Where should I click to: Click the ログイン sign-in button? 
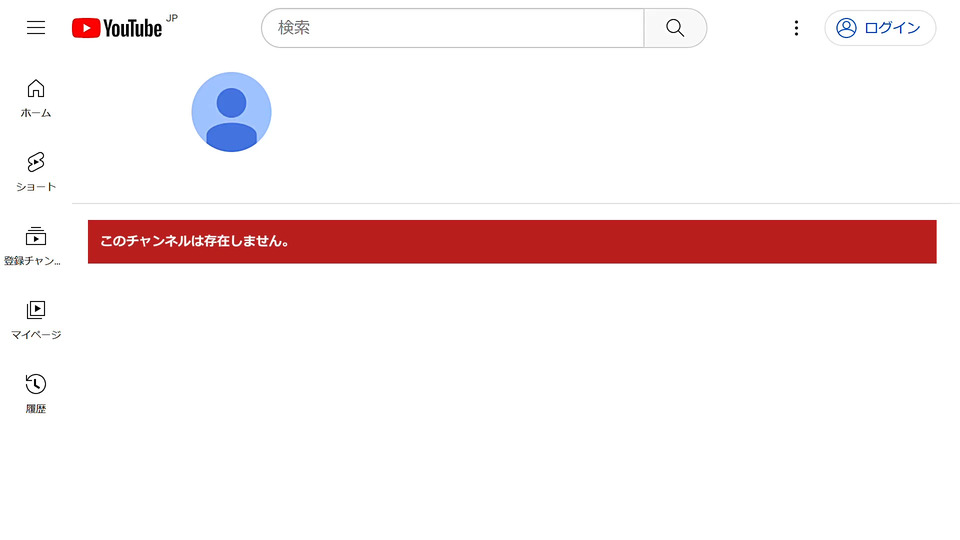coord(880,28)
